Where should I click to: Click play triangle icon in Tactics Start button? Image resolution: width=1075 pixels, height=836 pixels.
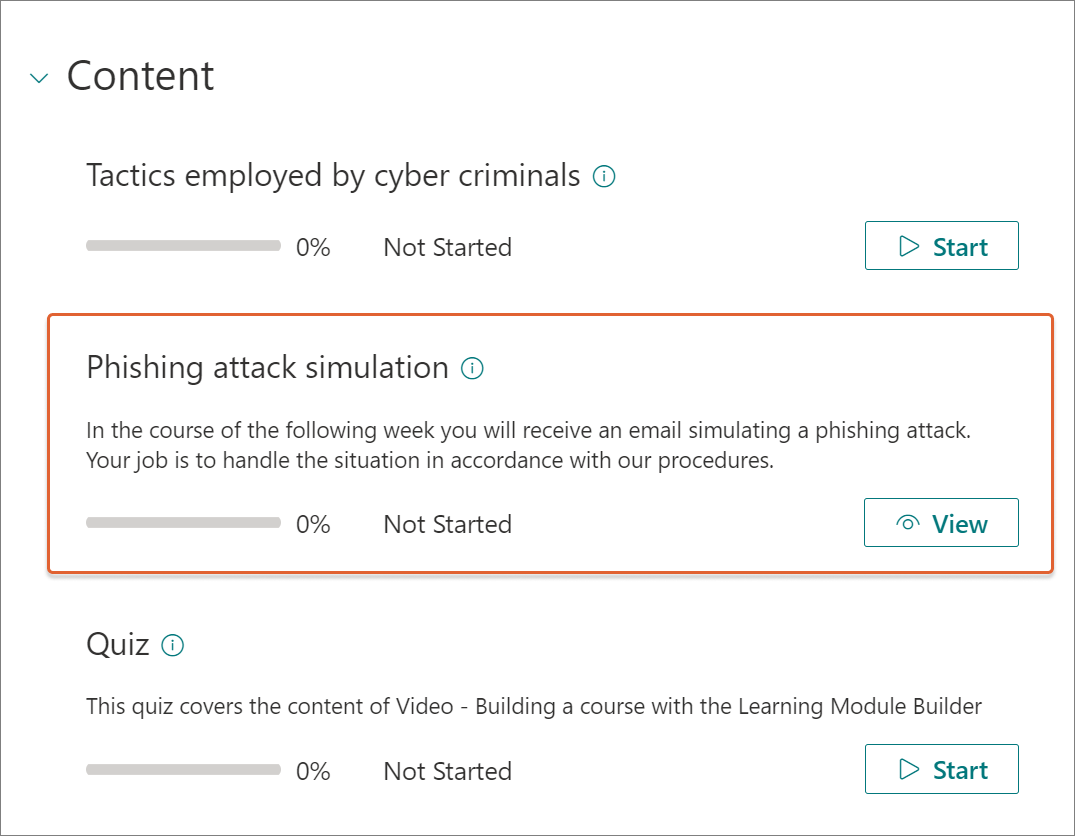coord(908,246)
